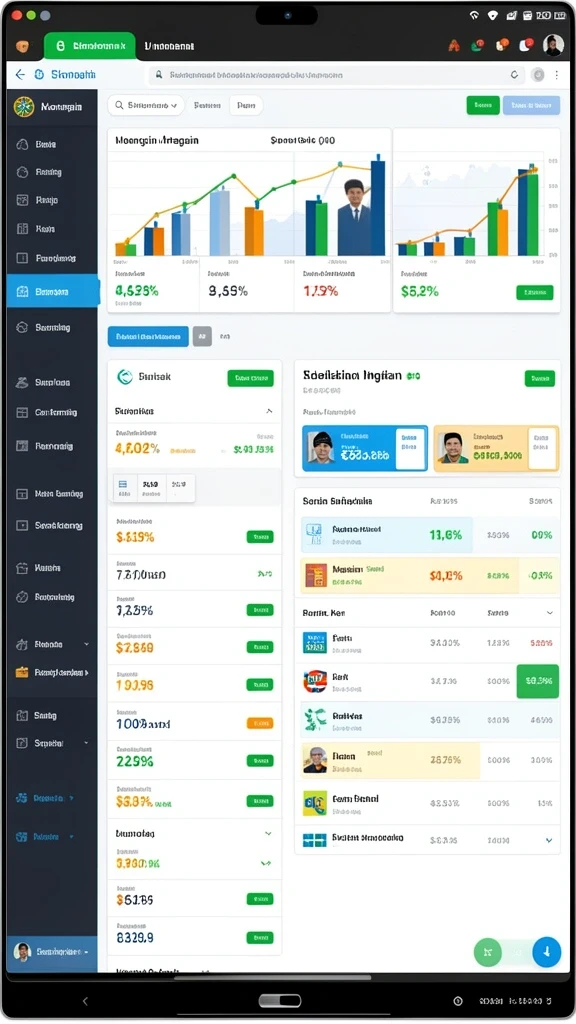Open the user menu at the sidebar bottom

(x=52, y=953)
